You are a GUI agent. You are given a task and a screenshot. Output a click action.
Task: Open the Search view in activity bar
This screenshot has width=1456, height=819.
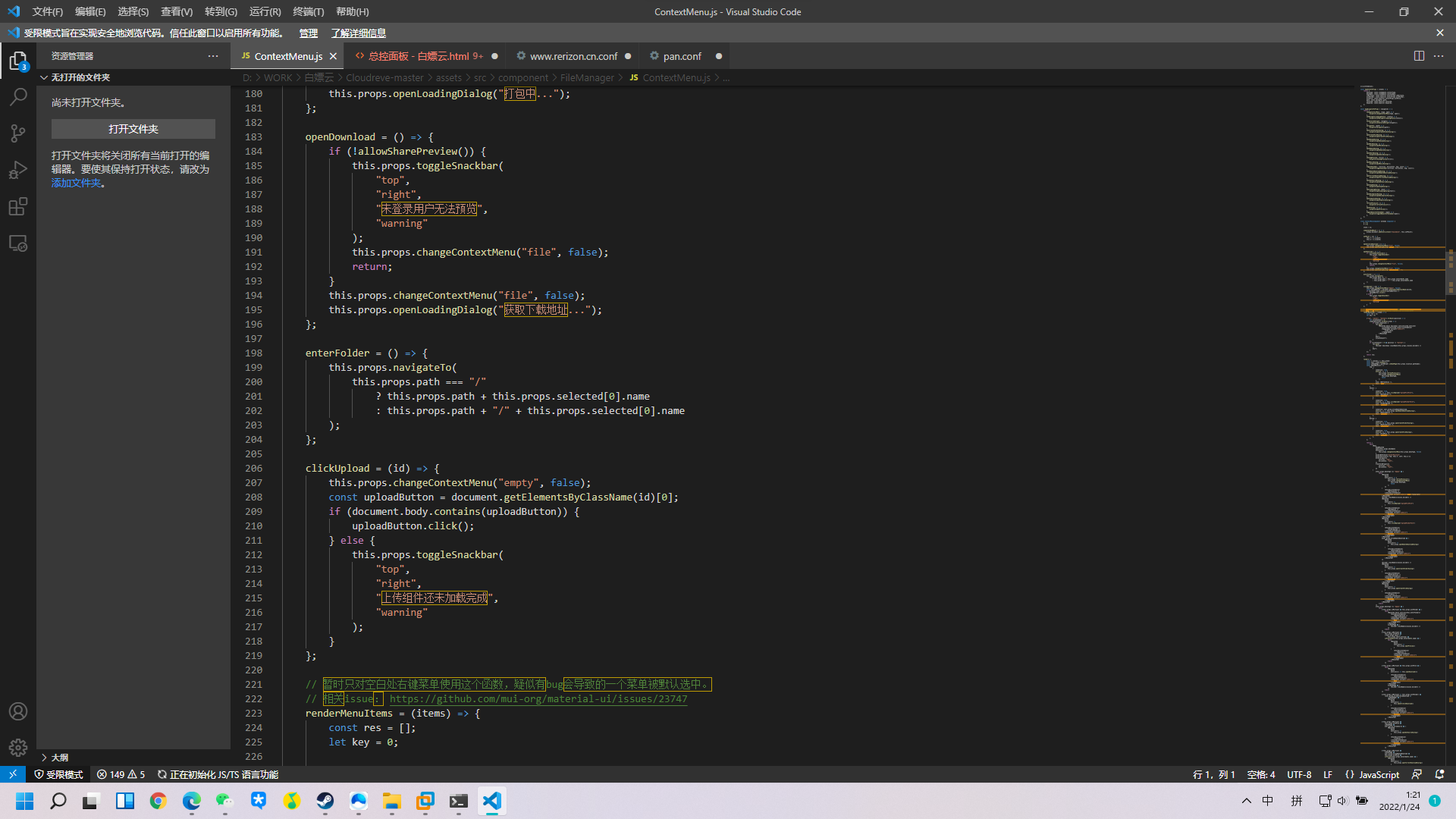[x=18, y=97]
